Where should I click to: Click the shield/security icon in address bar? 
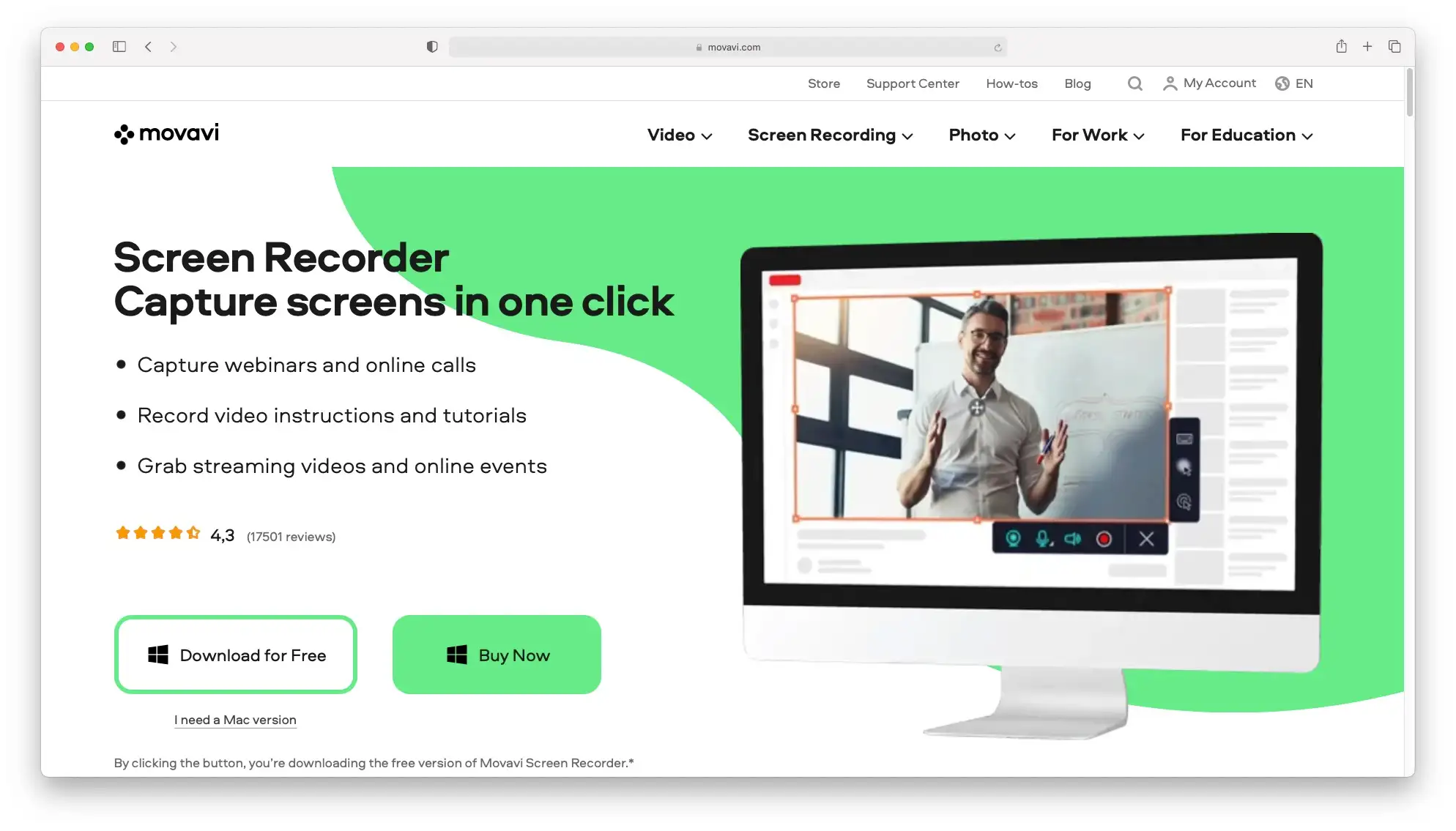pos(432,46)
